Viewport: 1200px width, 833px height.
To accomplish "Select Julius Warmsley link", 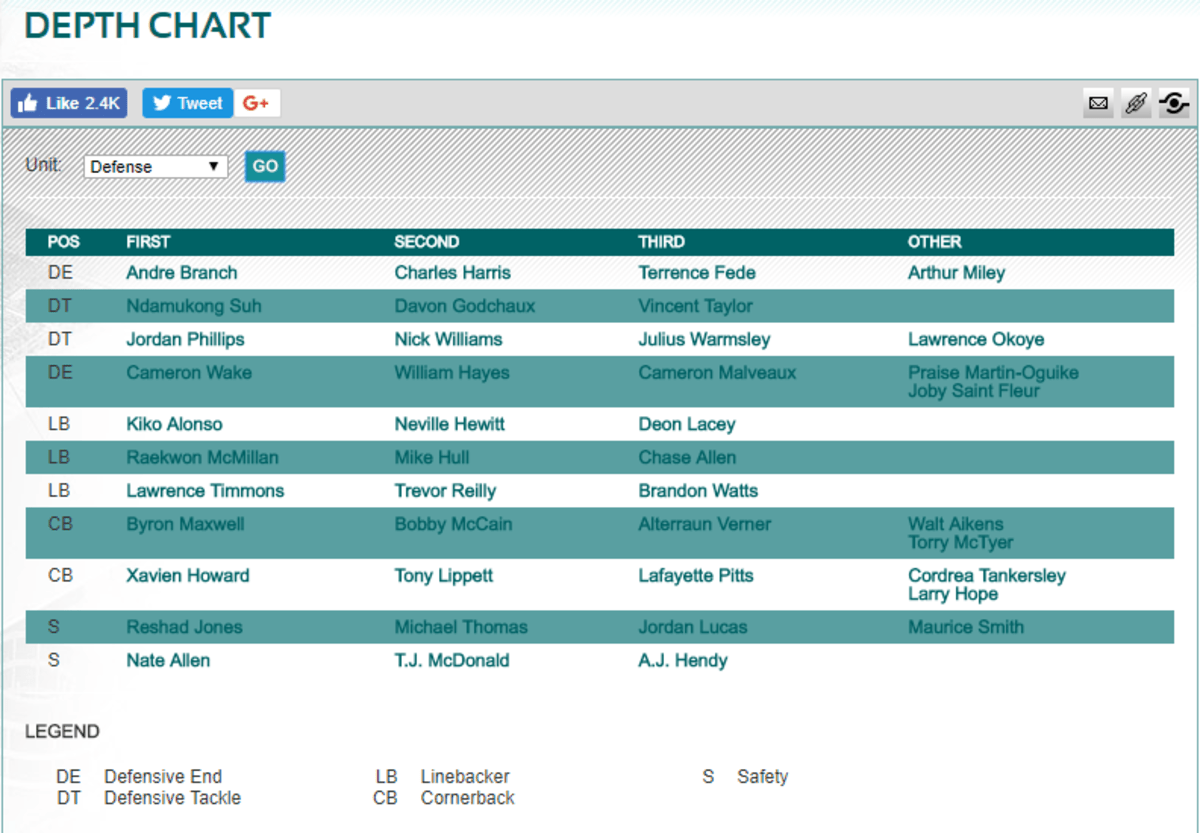I will (x=704, y=339).
